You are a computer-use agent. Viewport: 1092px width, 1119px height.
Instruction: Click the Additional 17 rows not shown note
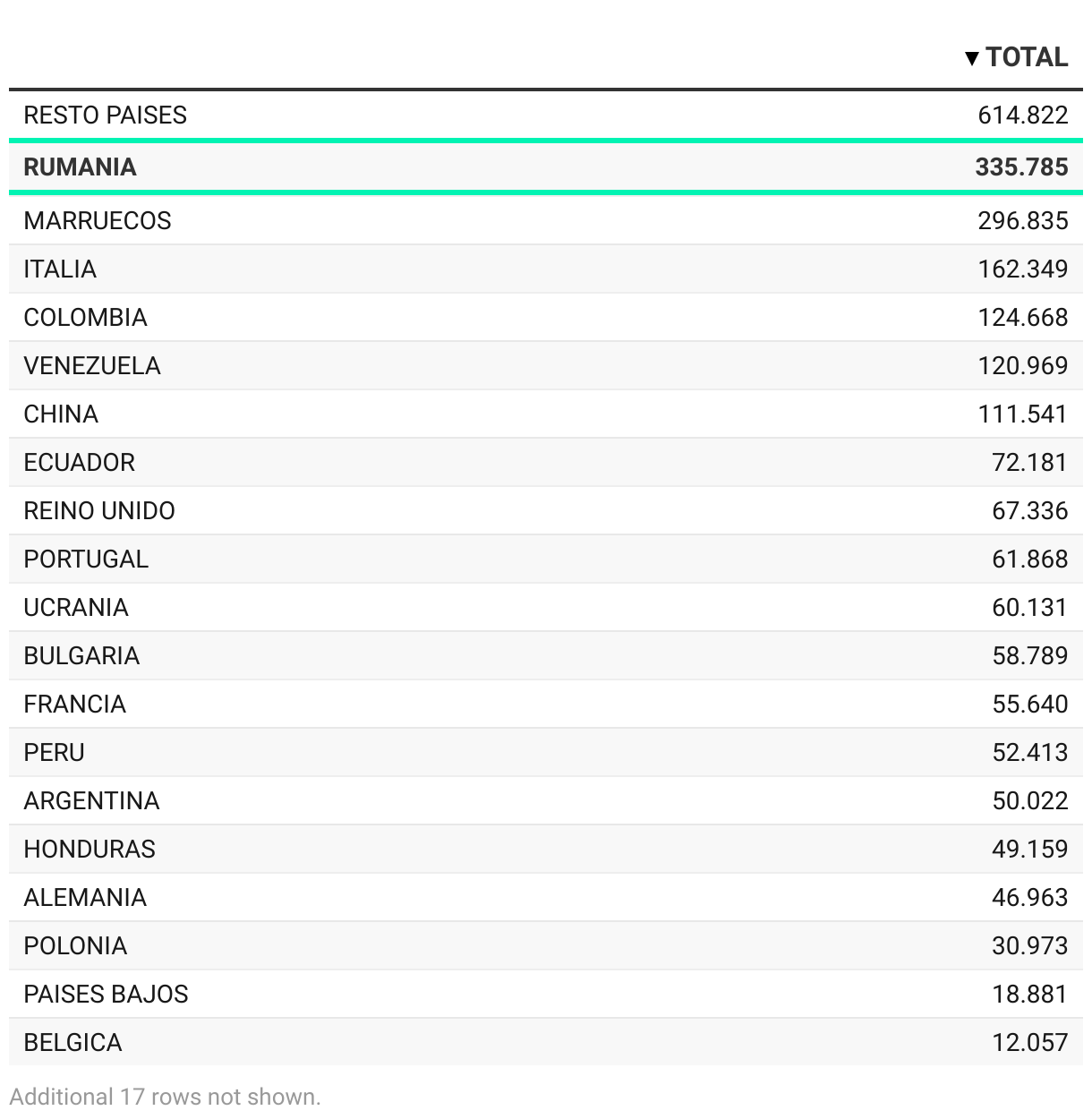tap(165, 1097)
